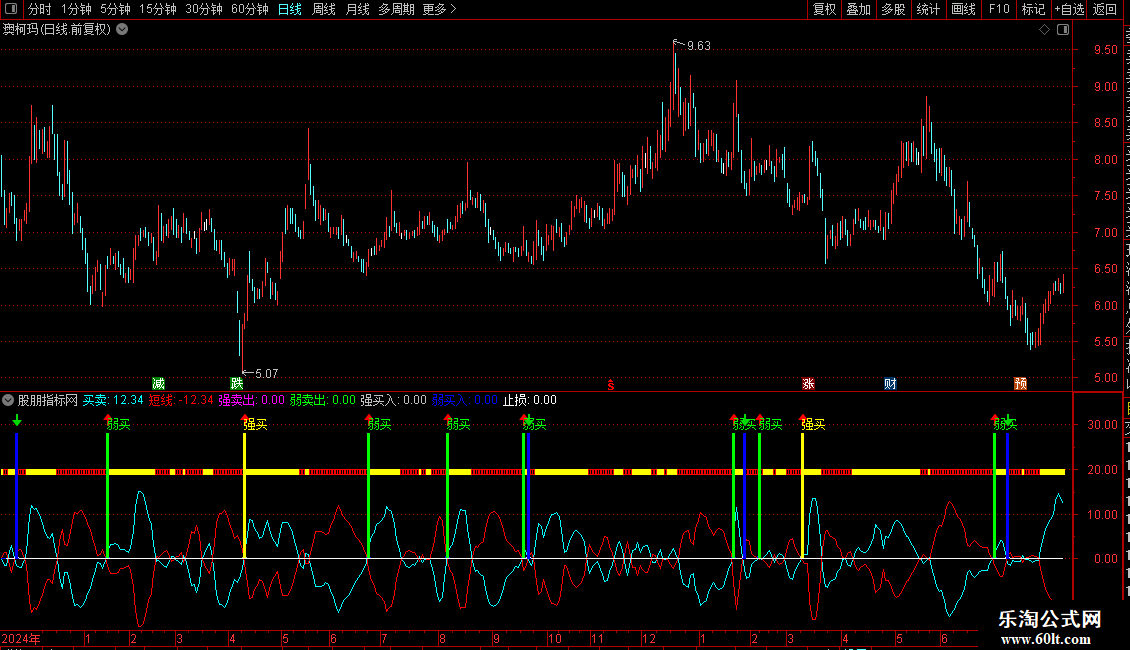Viewport: 1130px width, 650px height.
Task: Select the 周线 weekly tab
Action: 324,9
